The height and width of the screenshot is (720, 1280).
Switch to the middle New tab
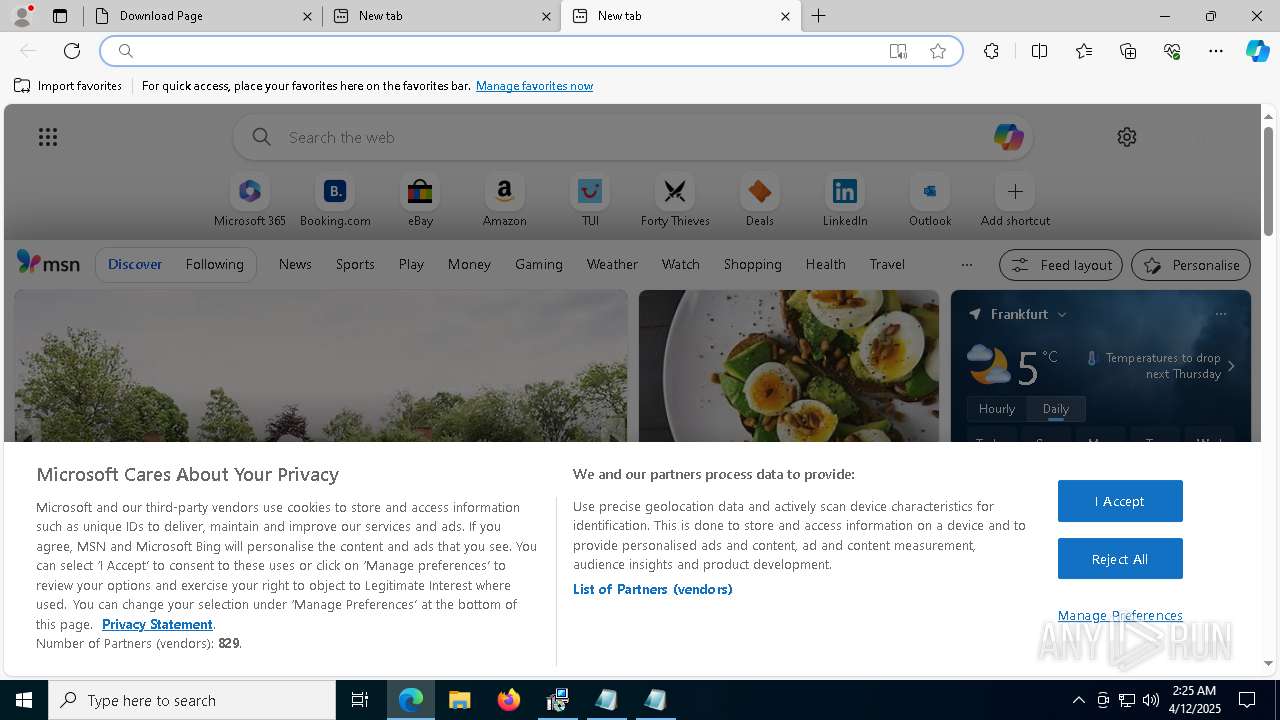click(x=441, y=16)
